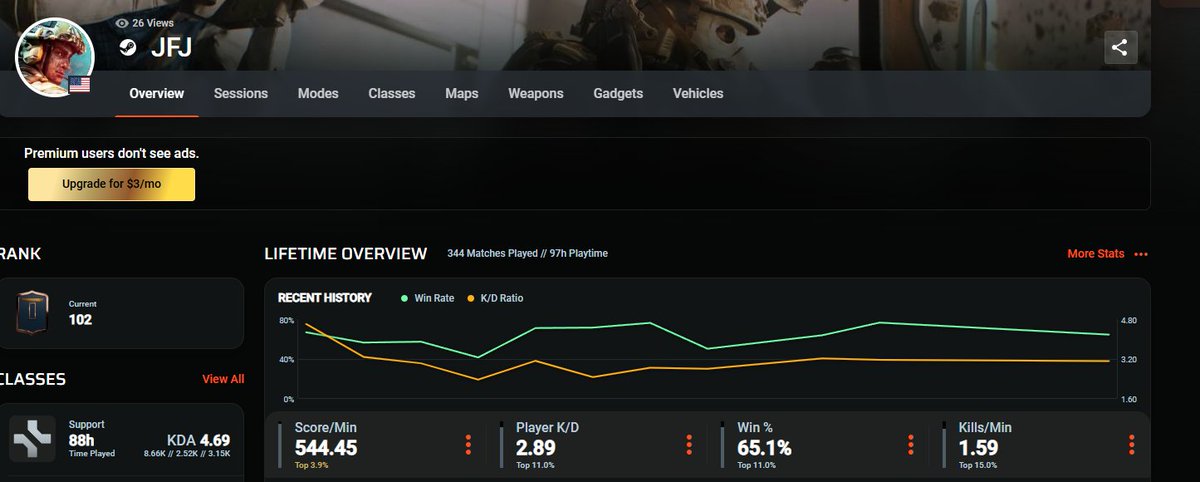This screenshot has height=482, width=1200.
Task: Open the Overview tab
Action: 157,93
